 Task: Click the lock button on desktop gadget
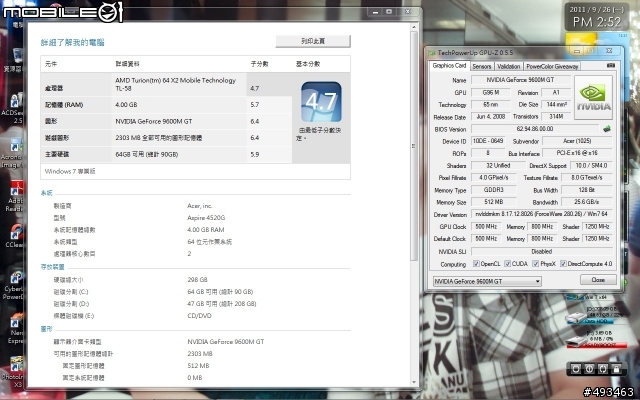click(x=616, y=369)
